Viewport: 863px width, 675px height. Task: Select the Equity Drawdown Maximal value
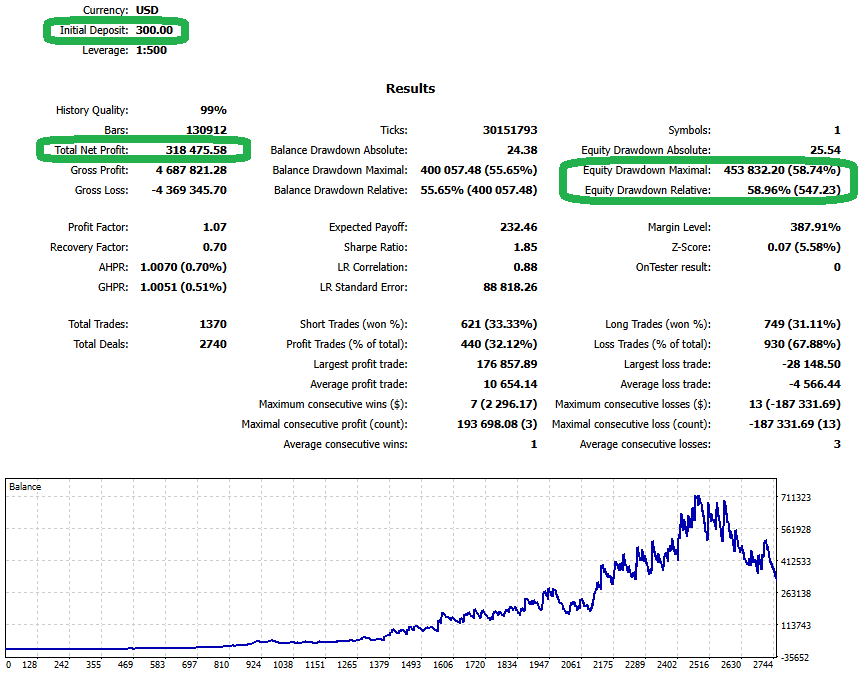783,170
